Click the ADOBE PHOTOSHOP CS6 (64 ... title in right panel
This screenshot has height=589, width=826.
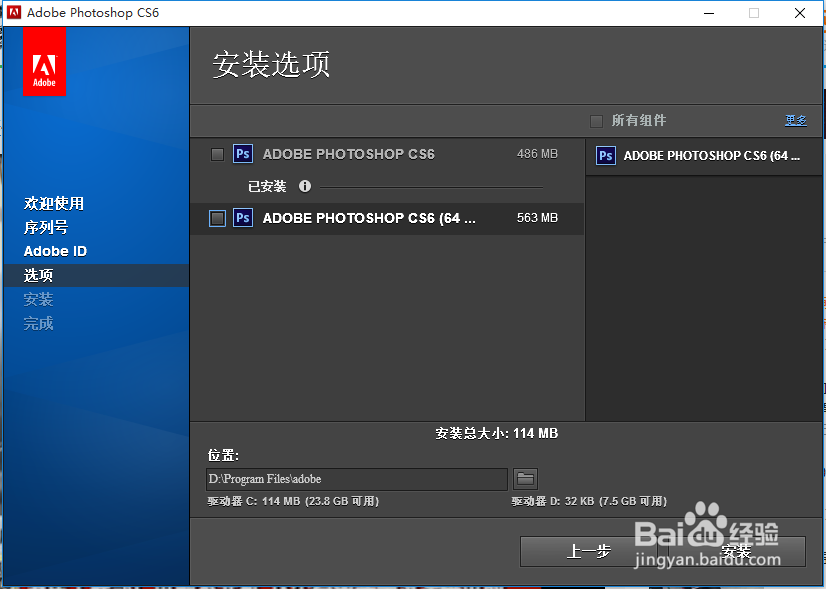coord(712,156)
